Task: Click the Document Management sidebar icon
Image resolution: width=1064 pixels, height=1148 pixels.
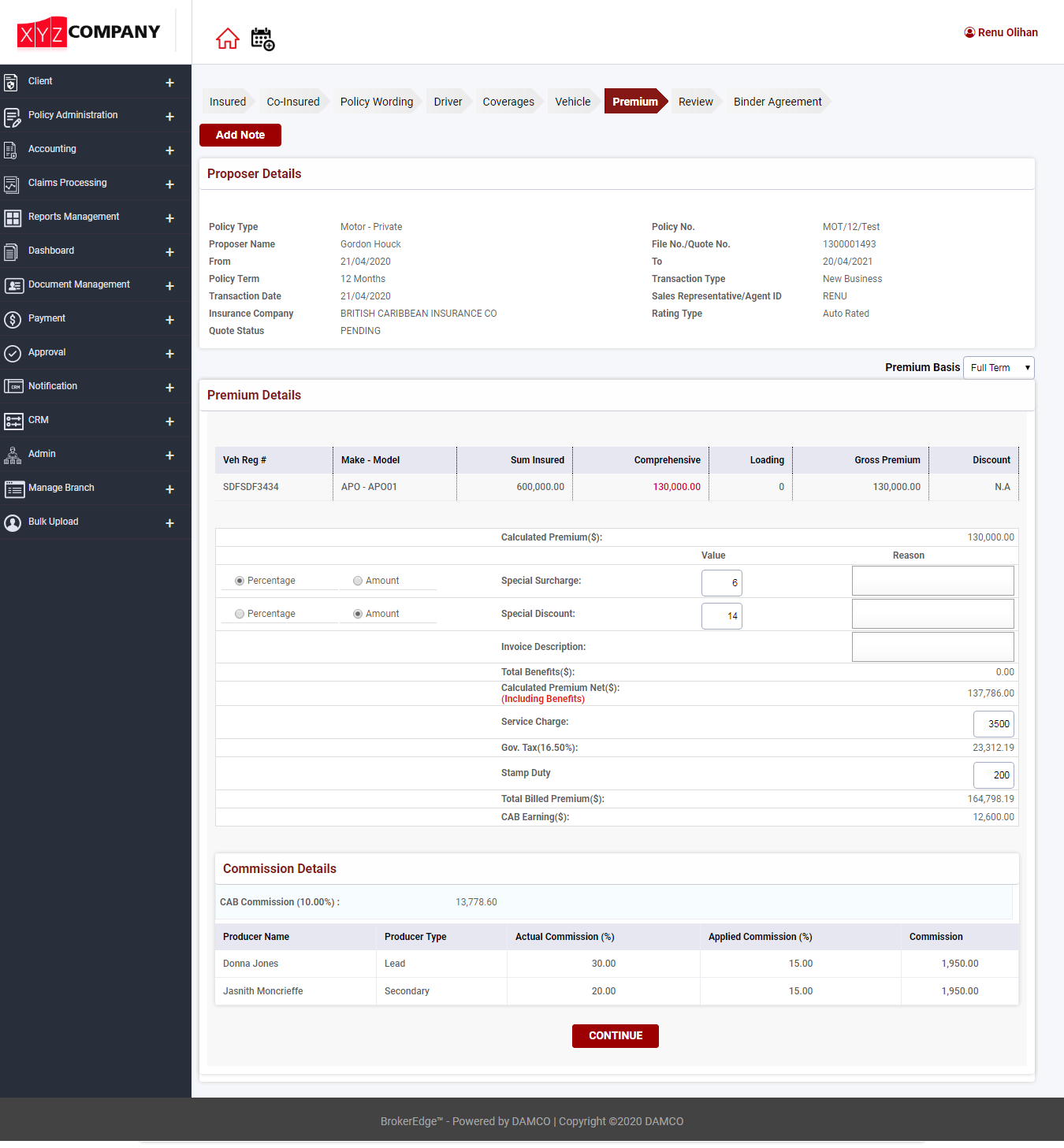Action: (13, 286)
